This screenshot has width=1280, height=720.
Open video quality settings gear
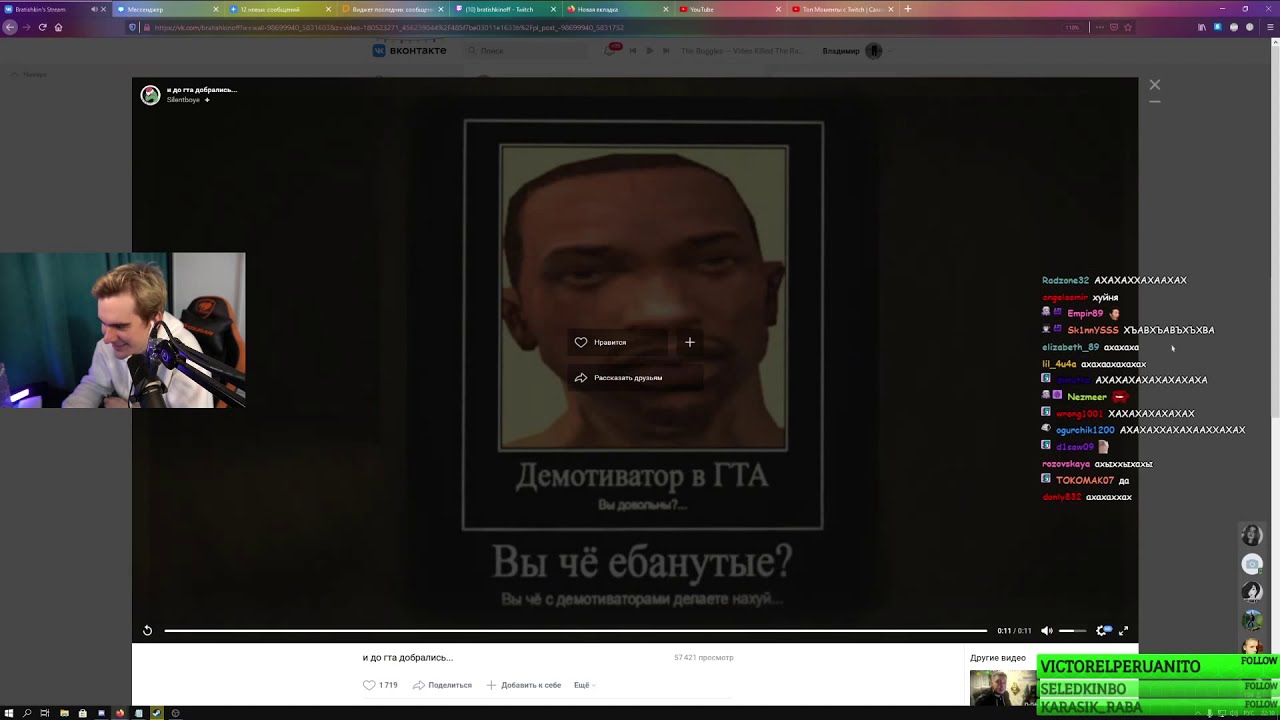point(1102,630)
